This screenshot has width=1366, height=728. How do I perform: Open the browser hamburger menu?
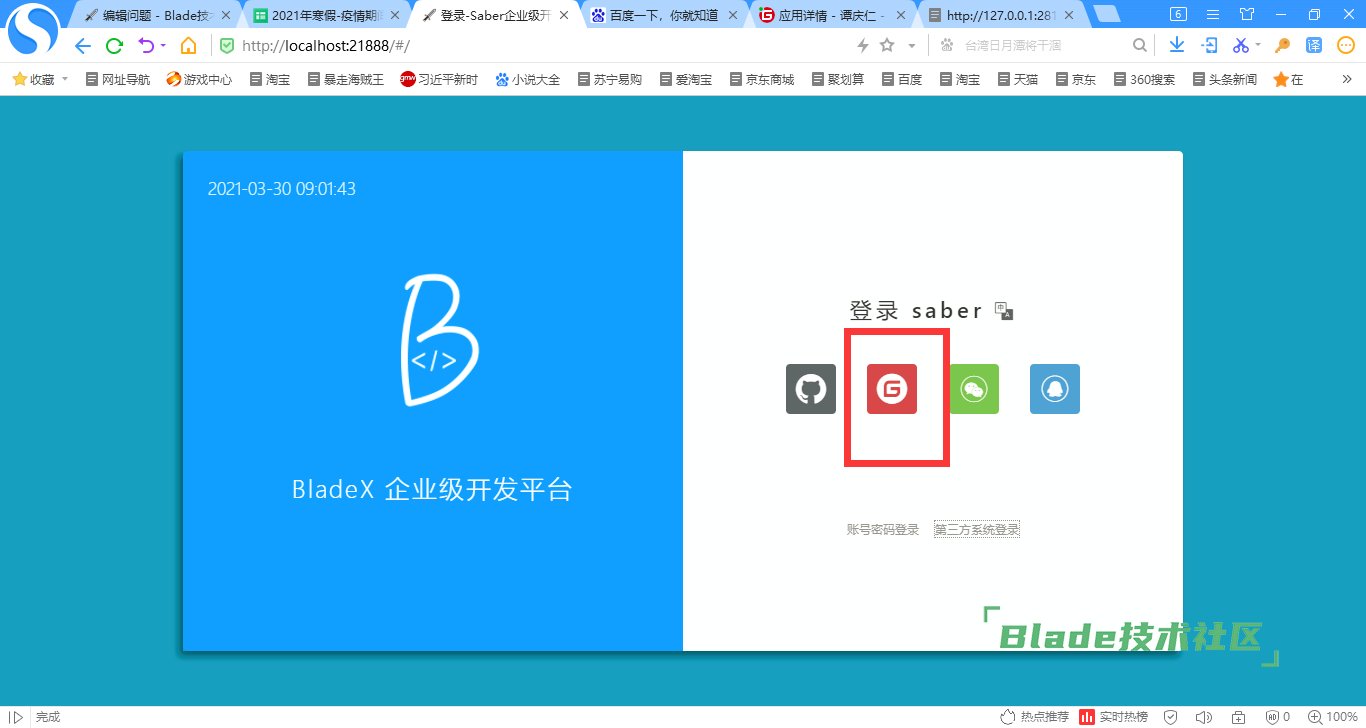point(1213,14)
